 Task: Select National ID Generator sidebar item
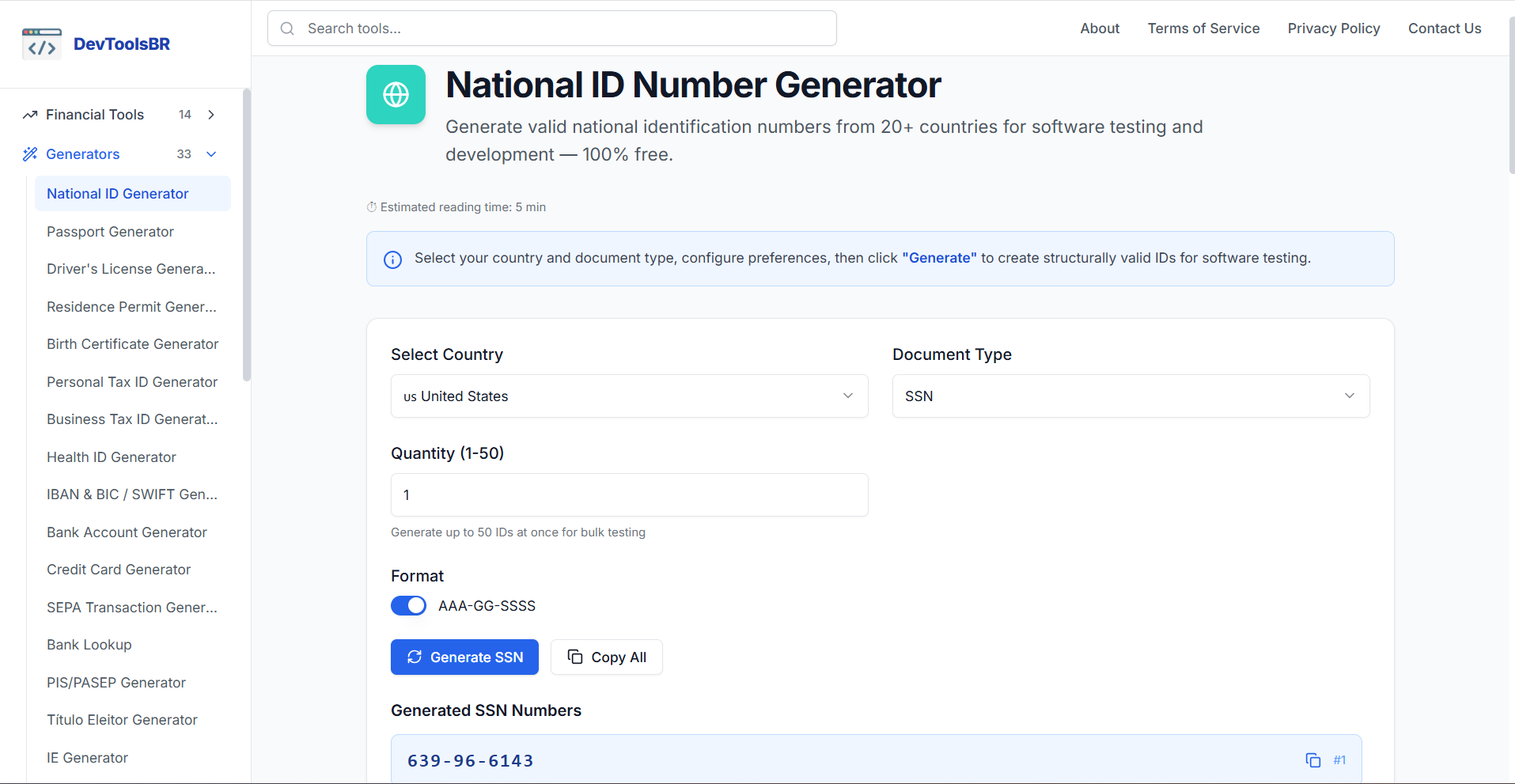[x=133, y=194]
